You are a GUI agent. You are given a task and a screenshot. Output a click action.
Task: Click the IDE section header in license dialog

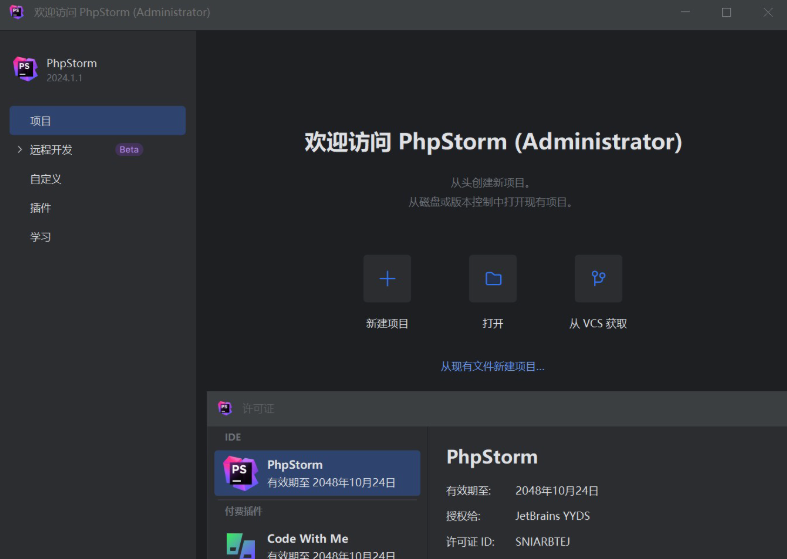pyautogui.click(x=233, y=437)
